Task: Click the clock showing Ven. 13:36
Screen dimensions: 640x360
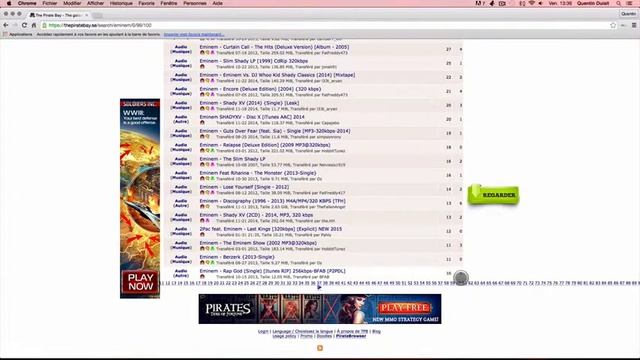Action: [x=560, y=3]
